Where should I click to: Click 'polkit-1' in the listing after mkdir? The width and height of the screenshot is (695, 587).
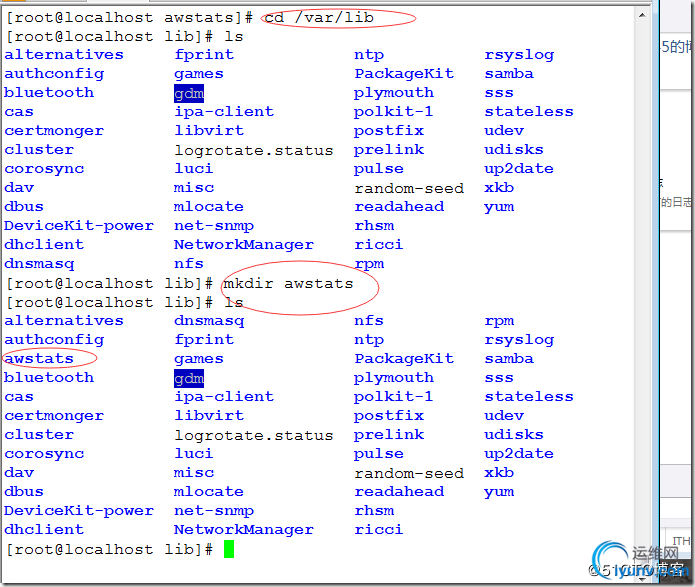(393, 397)
